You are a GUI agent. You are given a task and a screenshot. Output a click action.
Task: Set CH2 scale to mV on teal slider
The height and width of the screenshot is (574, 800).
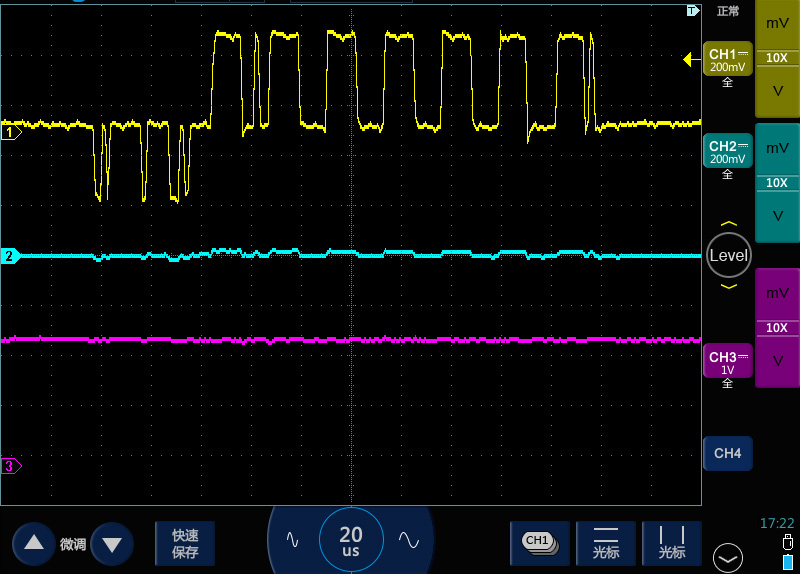coord(777,148)
